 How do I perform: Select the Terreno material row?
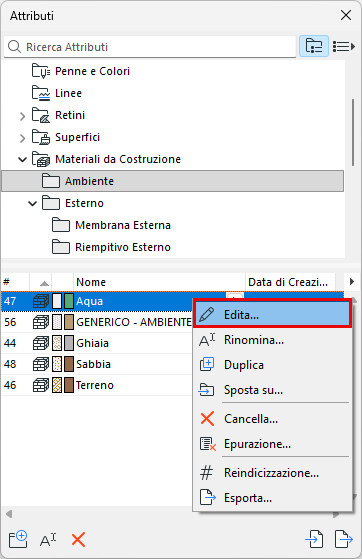(97, 385)
